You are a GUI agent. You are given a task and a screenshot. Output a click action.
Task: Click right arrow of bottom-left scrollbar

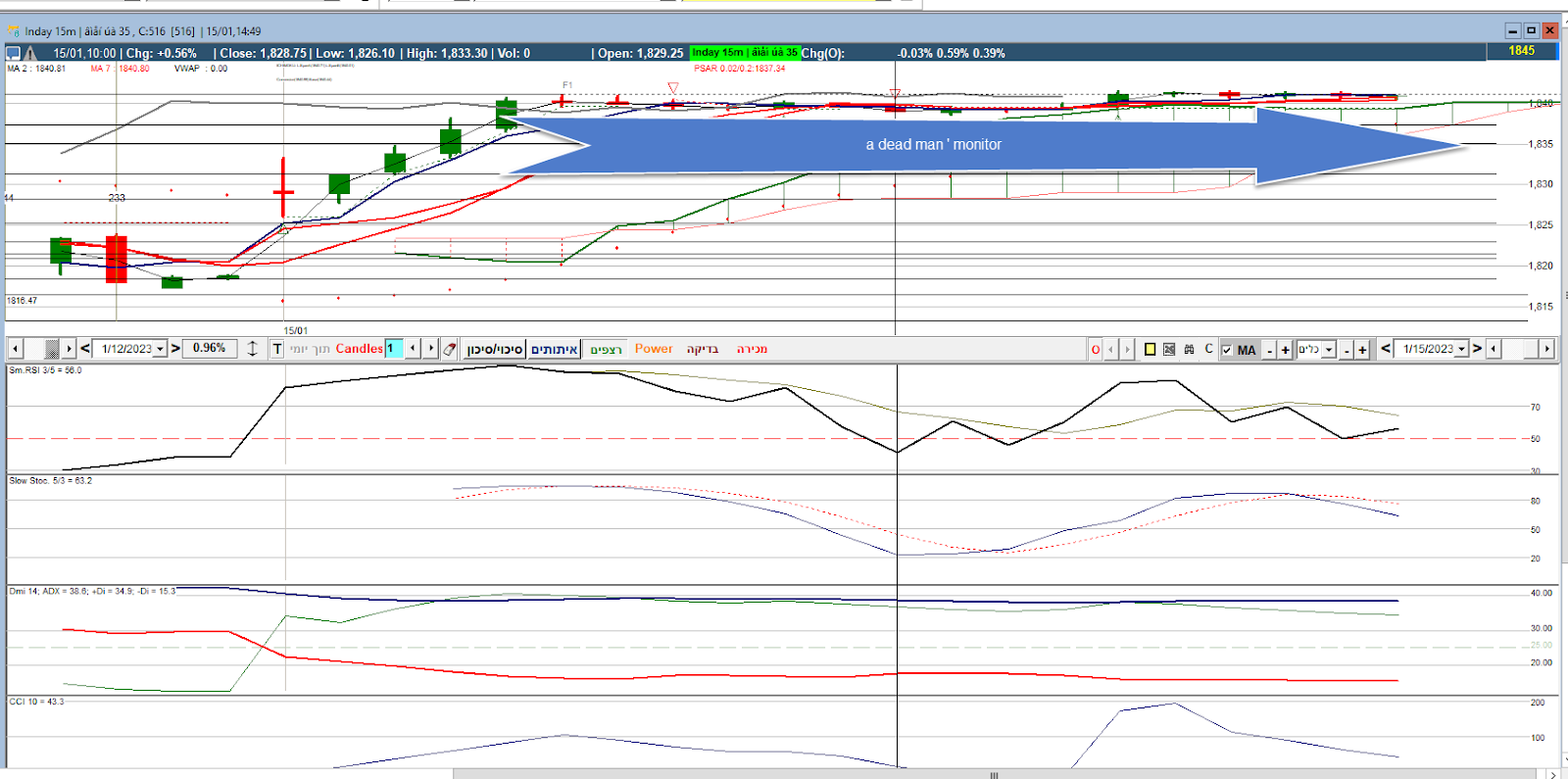click(x=69, y=349)
